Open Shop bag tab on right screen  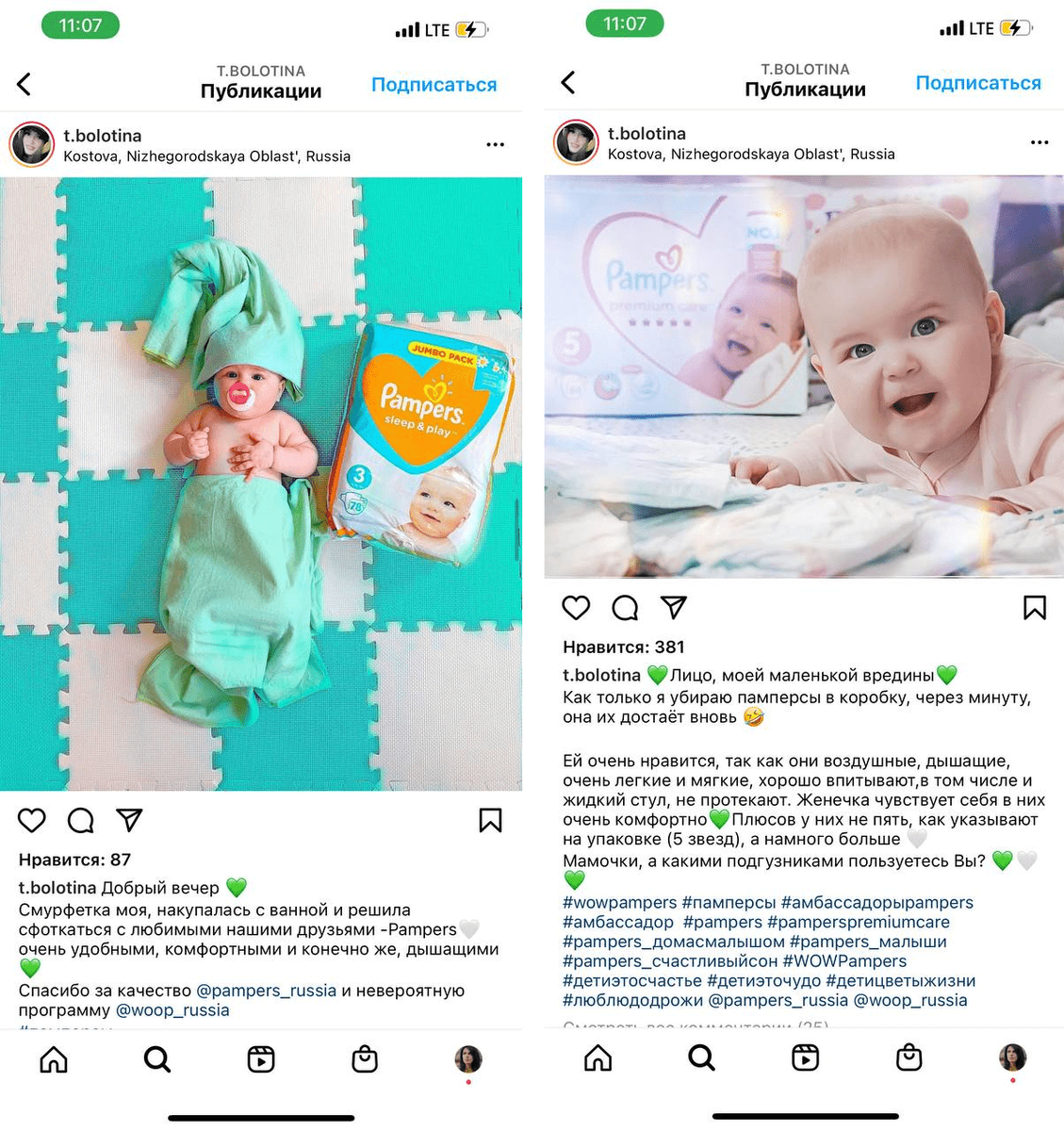pos(909,1057)
